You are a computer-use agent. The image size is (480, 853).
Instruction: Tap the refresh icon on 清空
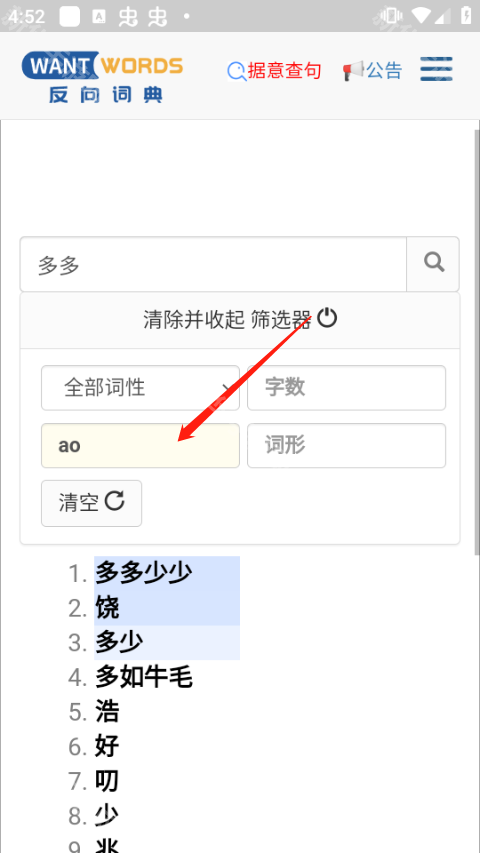click(114, 500)
